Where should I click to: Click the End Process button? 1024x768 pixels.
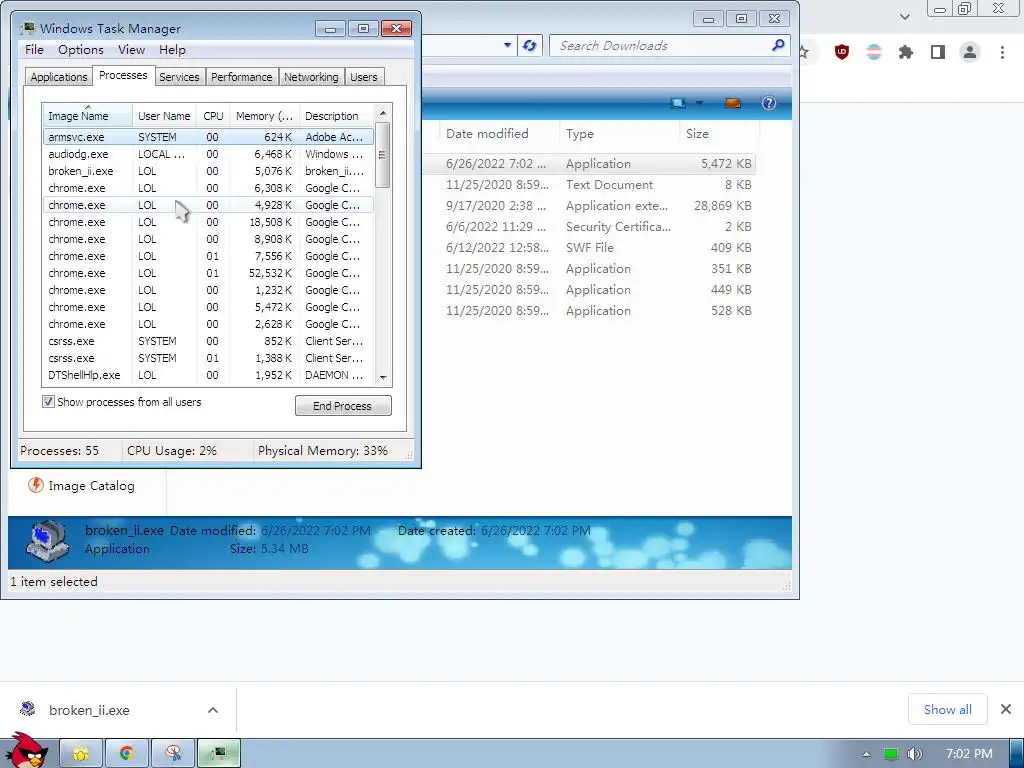pos(343,406)
